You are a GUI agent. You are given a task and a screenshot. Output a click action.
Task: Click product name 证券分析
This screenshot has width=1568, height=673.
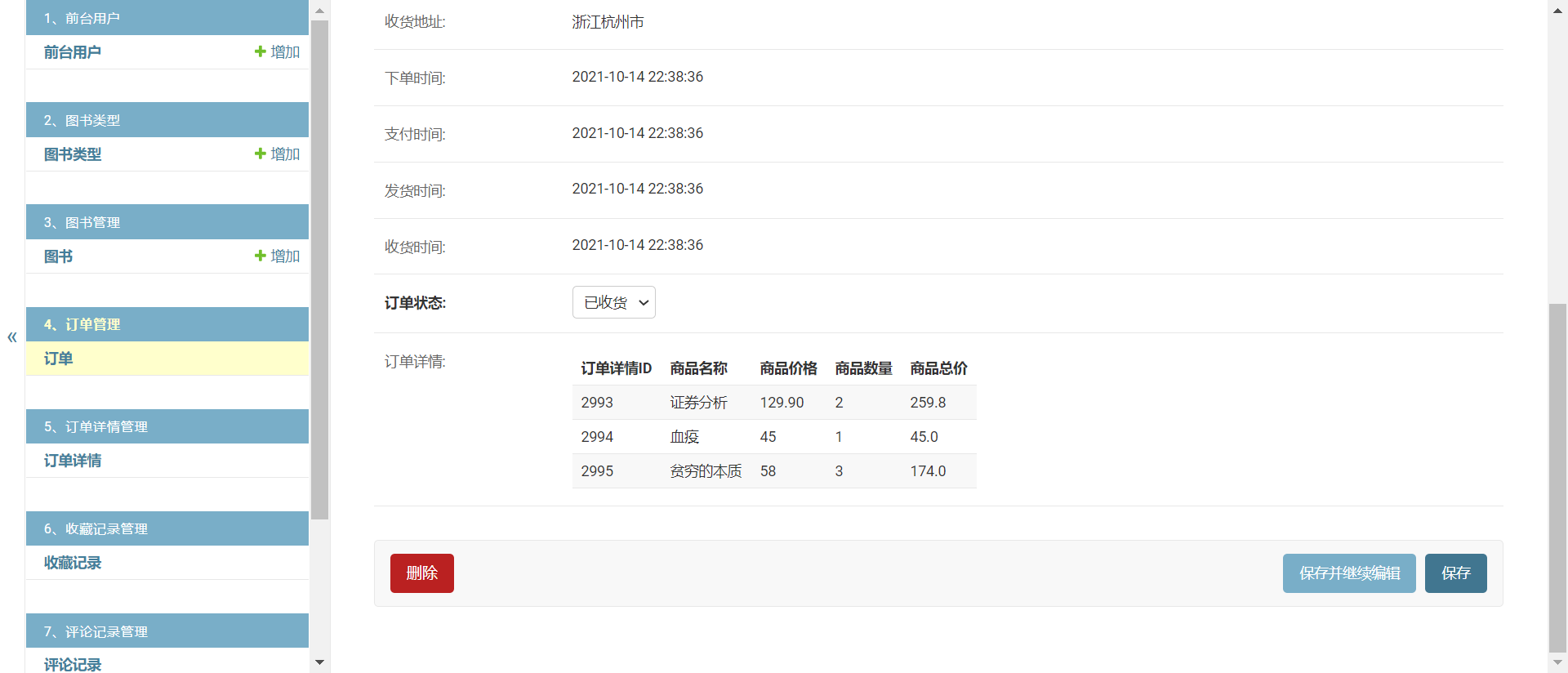click(699, 403)
